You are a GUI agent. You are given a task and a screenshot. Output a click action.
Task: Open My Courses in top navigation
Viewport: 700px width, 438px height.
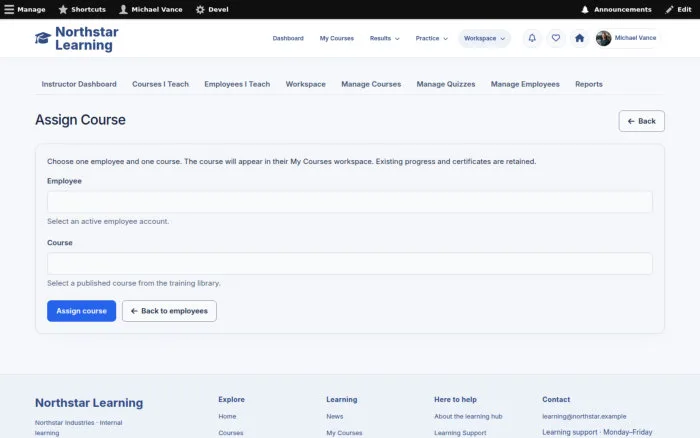[337, 38]
